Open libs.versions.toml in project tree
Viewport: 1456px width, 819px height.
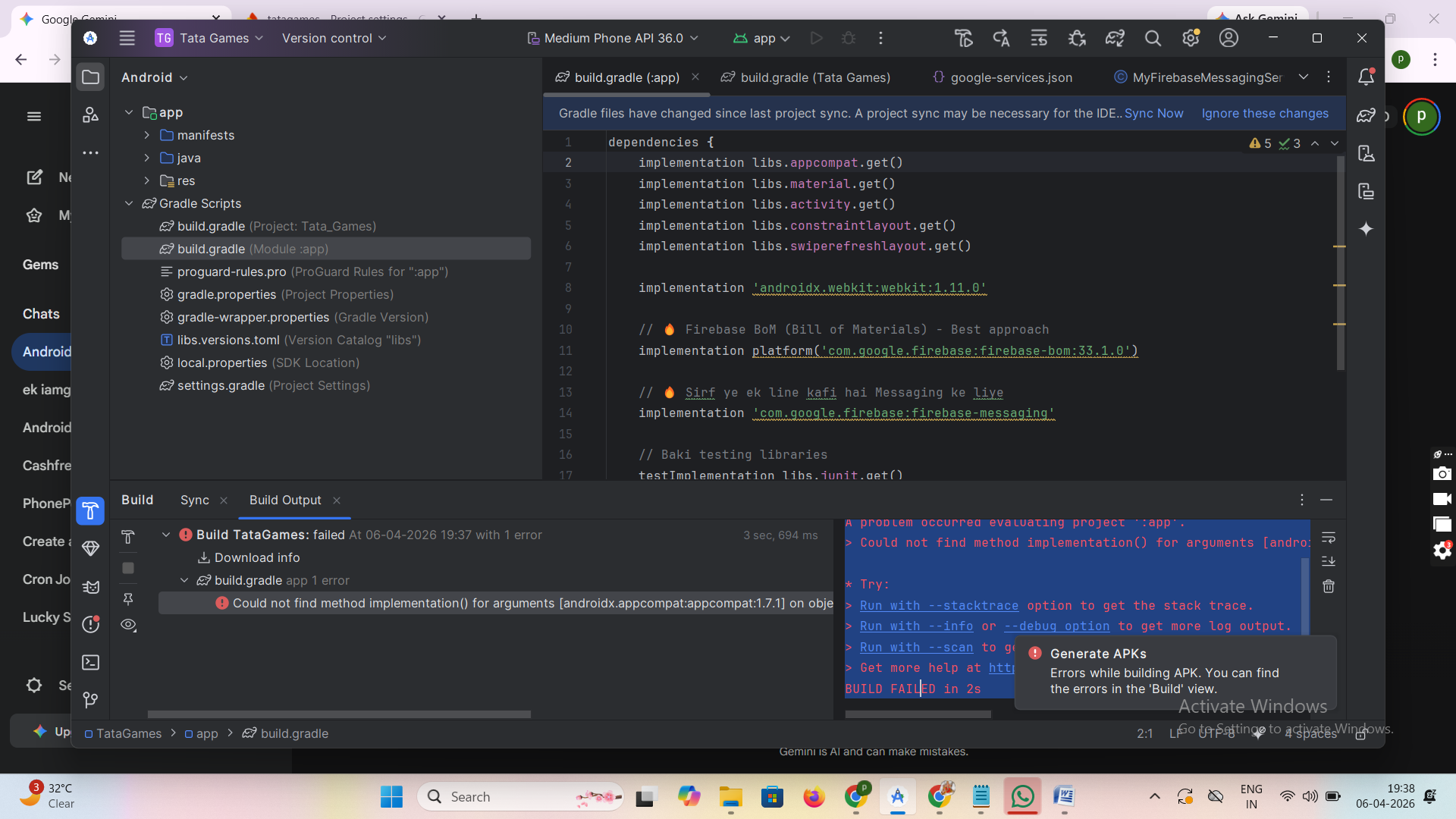(x=290, y=340)
